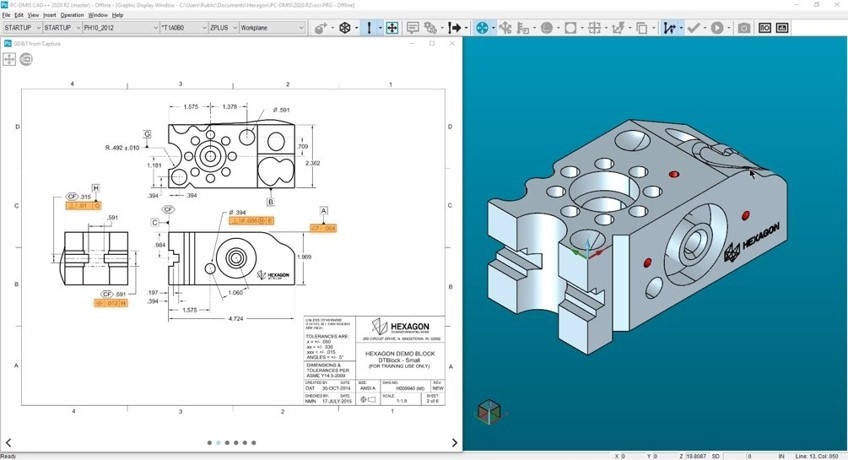Viewport: 848px width, 460px height.
Task: Select the last page indicator dot
Action: [254, 442]
